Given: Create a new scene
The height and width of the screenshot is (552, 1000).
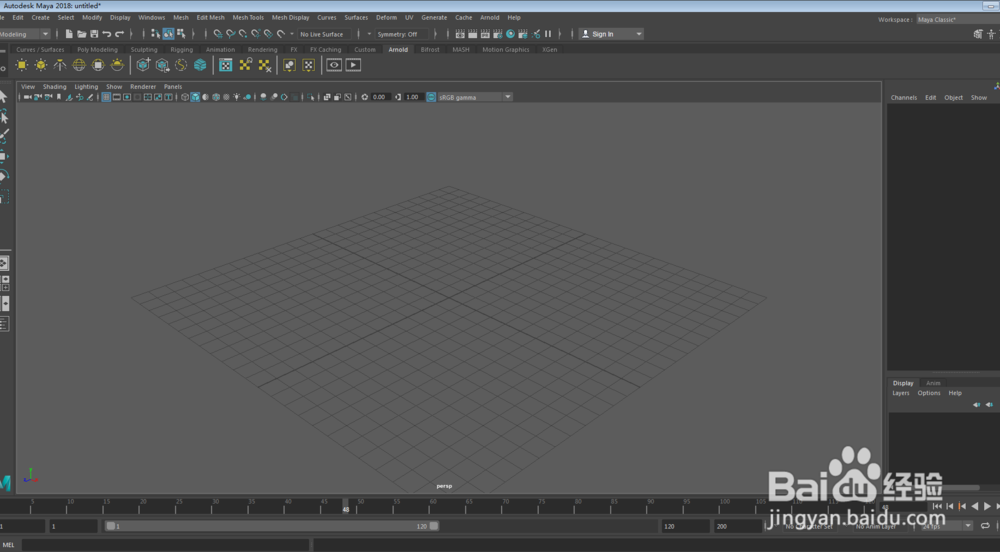Looking at the screenshot, I should point(69,34).
